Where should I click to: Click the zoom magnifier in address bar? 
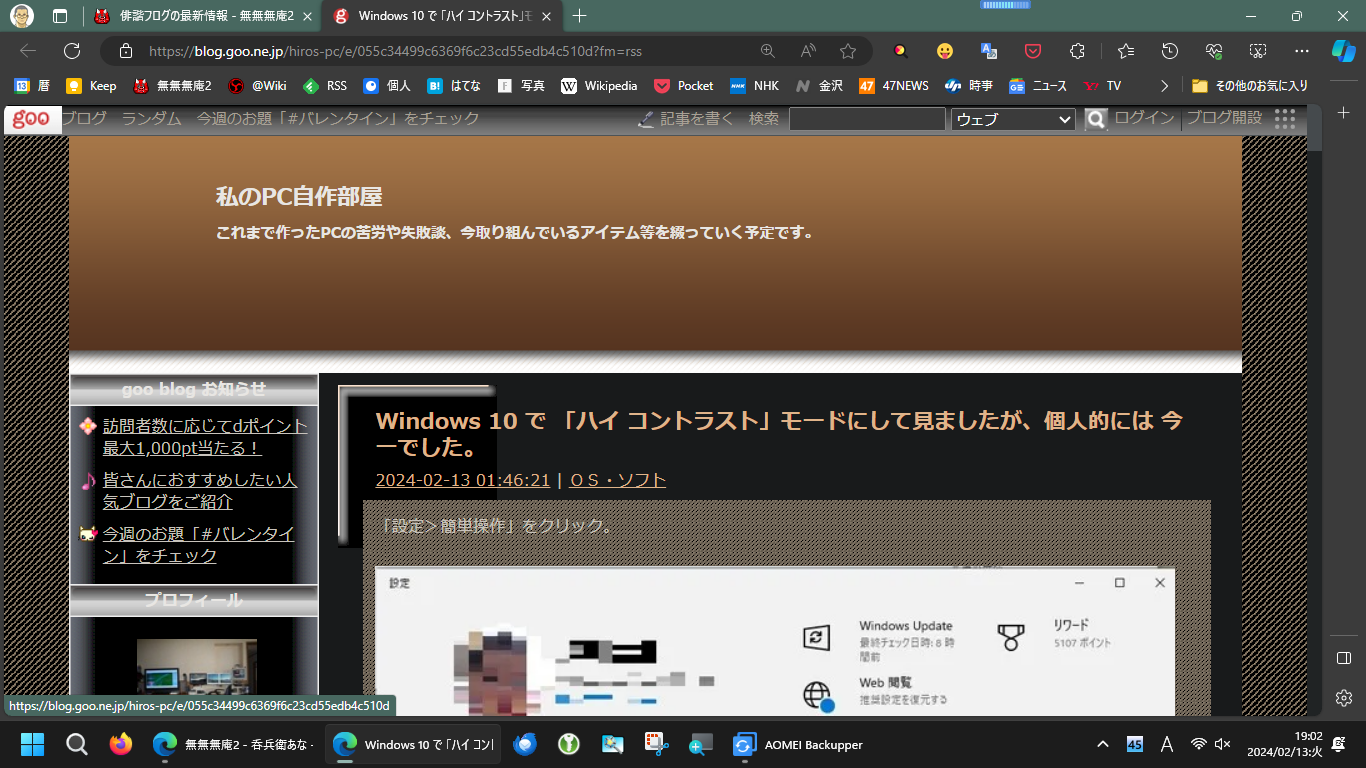[x=768, y=51]
